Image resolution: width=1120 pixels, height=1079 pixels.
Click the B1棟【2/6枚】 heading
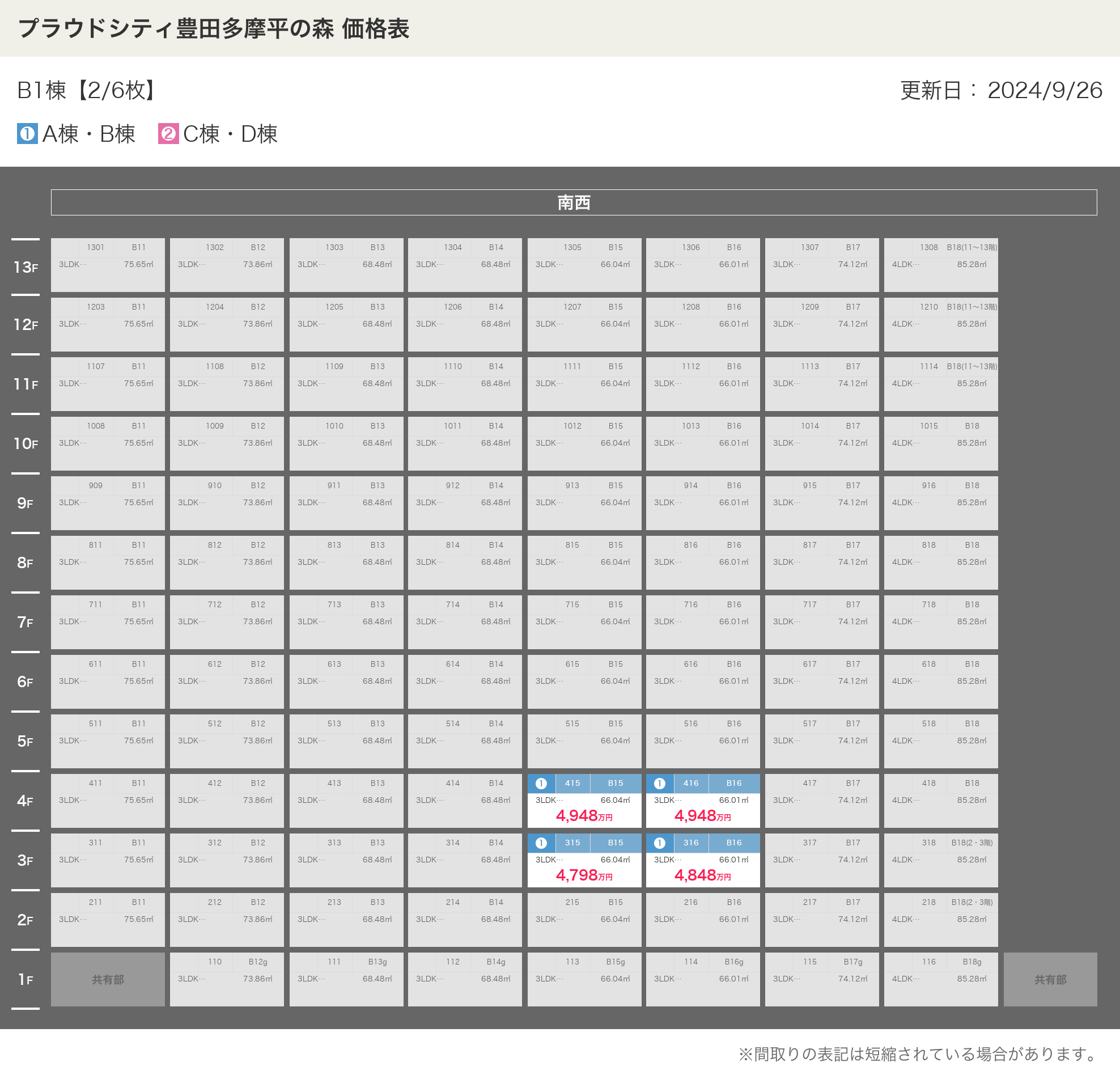click(x=86, y=90)
